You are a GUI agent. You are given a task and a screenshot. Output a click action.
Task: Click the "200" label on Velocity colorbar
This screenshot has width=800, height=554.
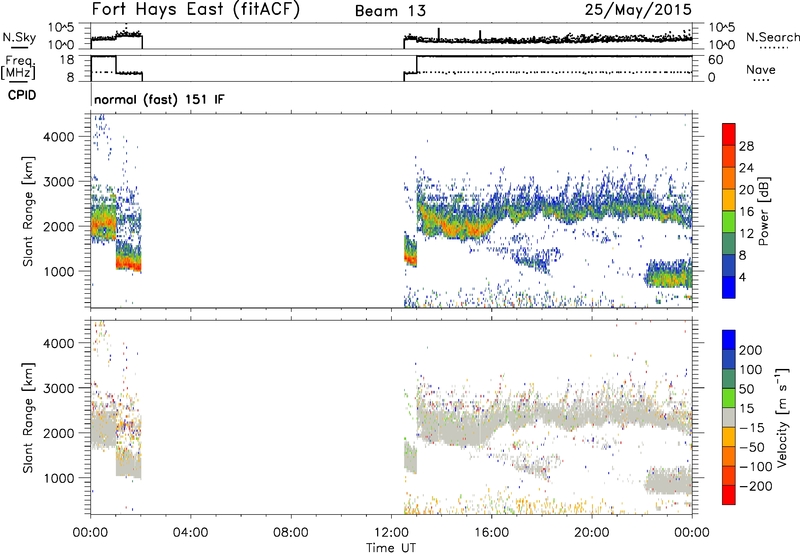click(x=751, y=350)
